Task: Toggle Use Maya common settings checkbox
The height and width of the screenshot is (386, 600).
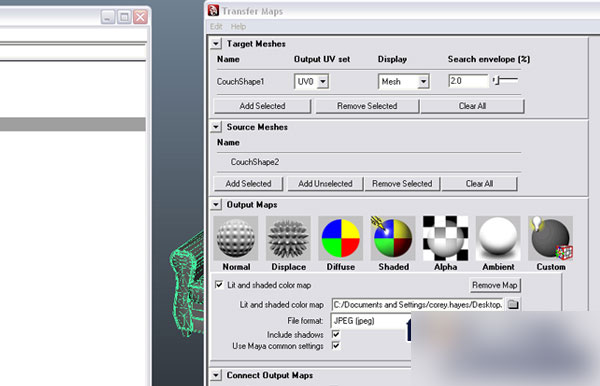Action: (336, 346)
